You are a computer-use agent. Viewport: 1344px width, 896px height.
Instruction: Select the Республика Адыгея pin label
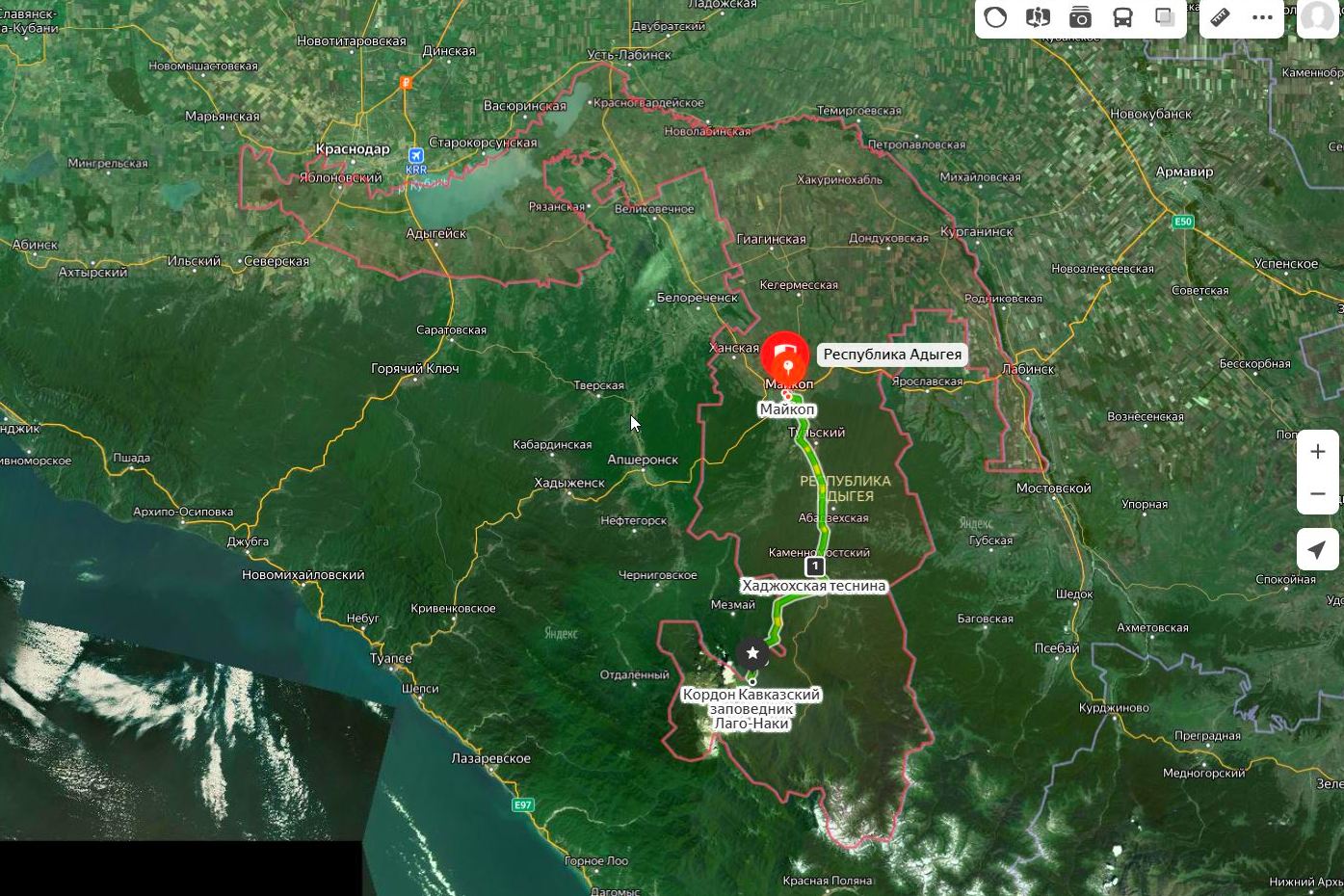tap(892, 355)
